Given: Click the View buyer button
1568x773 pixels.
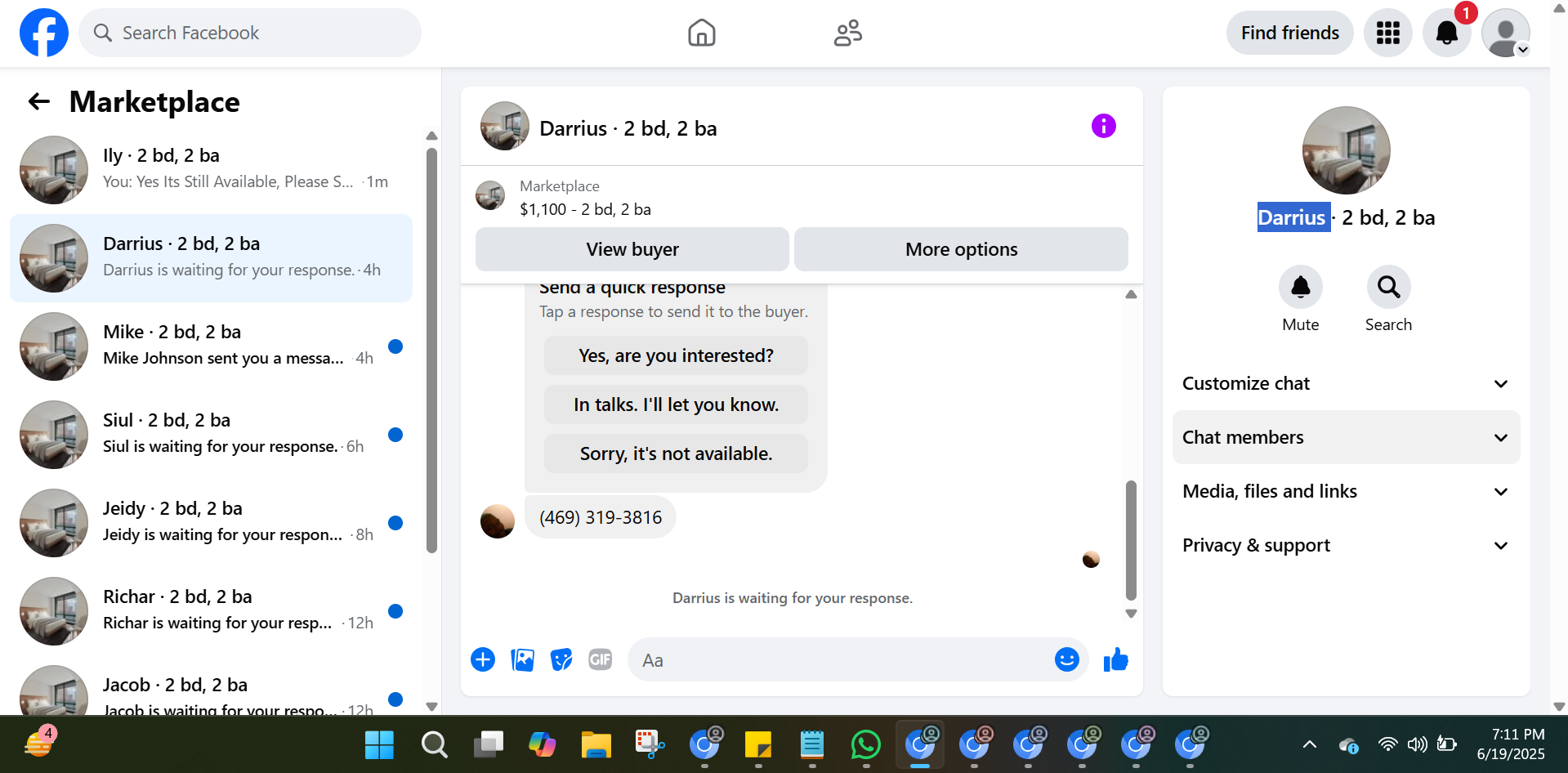Looking at the screenshot, I should 632,249.
